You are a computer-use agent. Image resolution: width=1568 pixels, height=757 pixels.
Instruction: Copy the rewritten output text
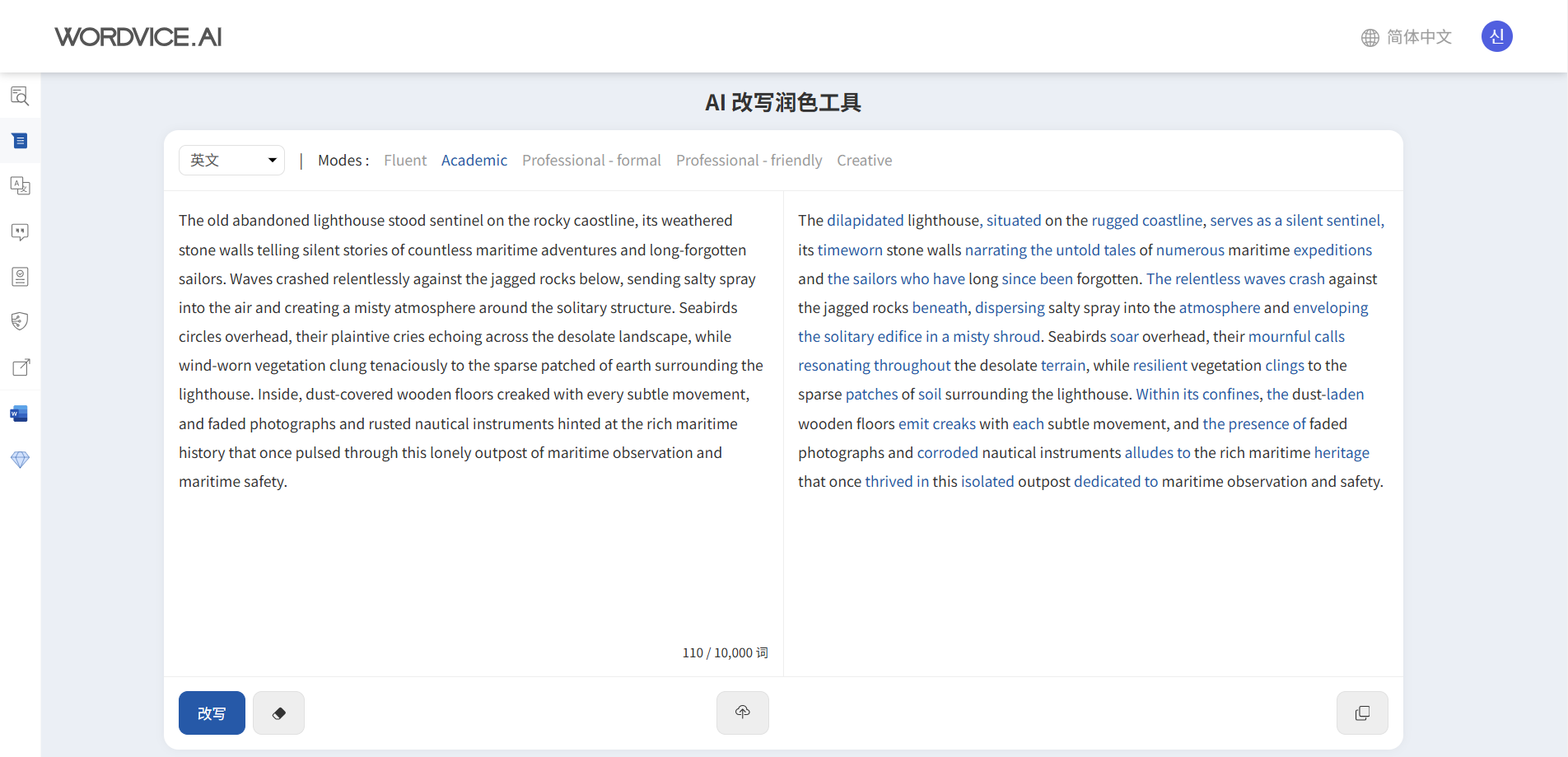point(1362,713)
